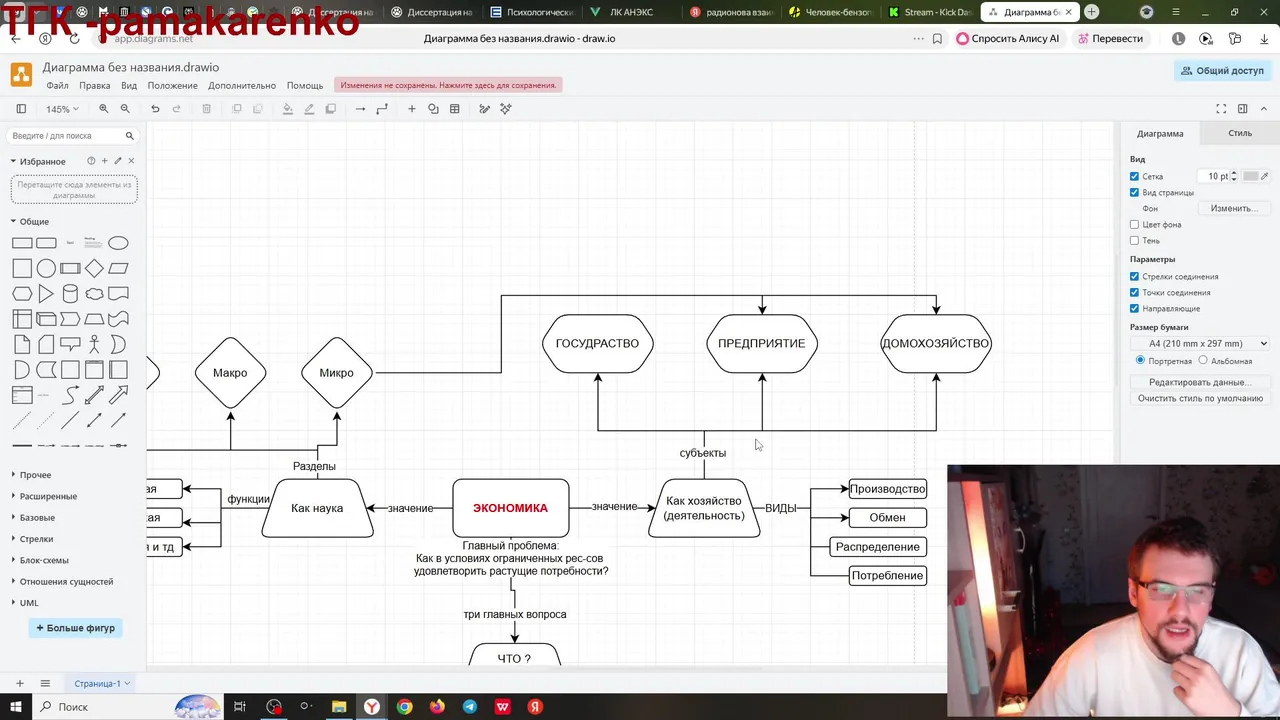1280x720 pixels.
Task: Open the fill color bucket tool
Action: (287, 109)
